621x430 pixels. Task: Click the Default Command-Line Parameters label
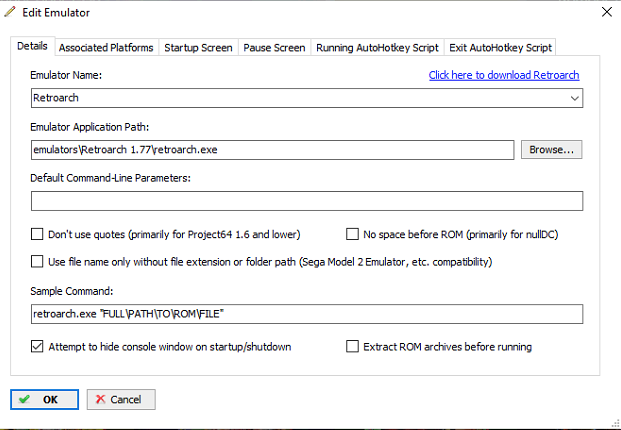[x=110, y=178]
